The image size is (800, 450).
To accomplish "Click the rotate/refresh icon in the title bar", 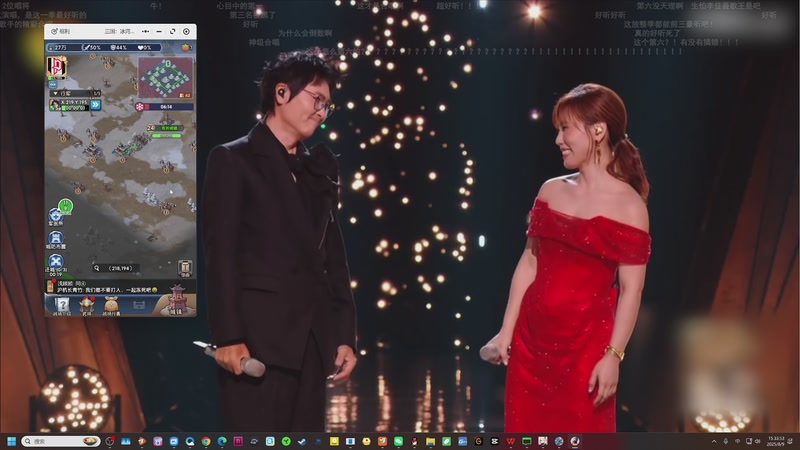I will (172, 31).
